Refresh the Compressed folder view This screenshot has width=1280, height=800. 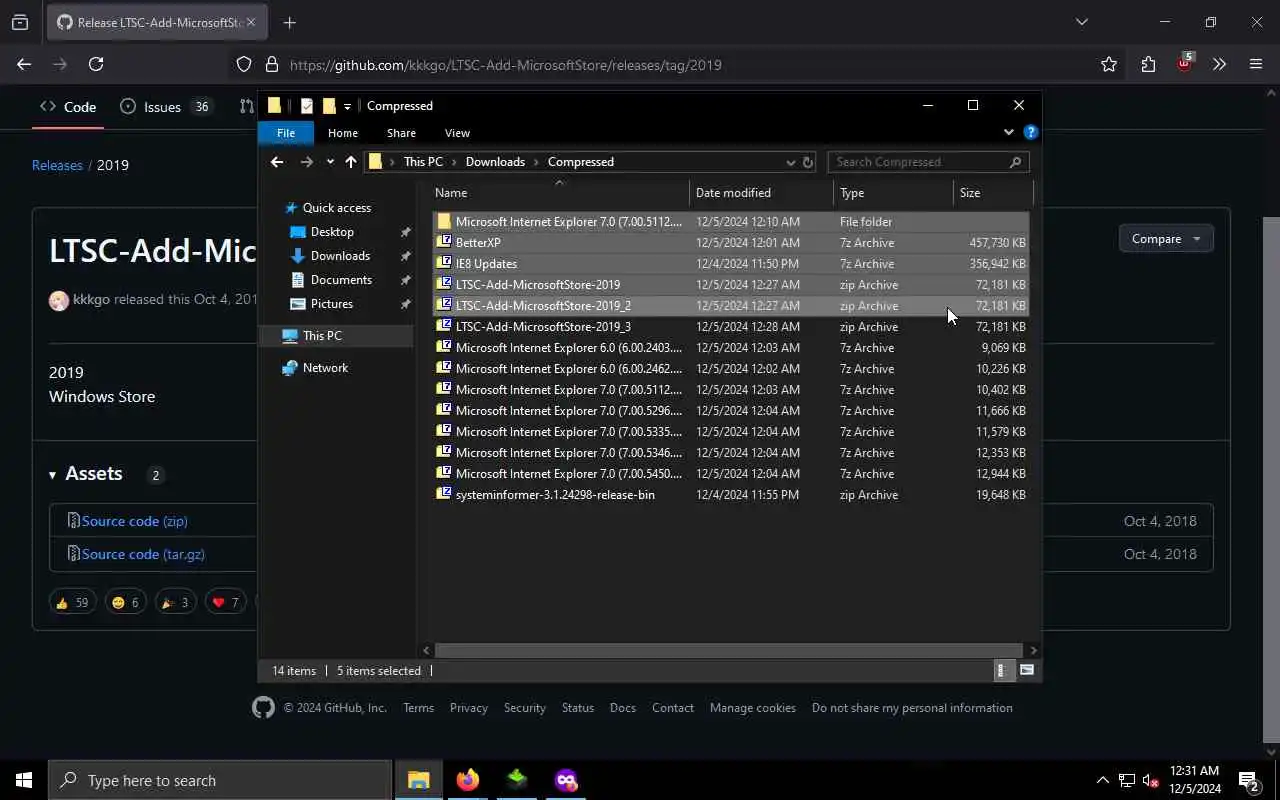pos(808,162)
